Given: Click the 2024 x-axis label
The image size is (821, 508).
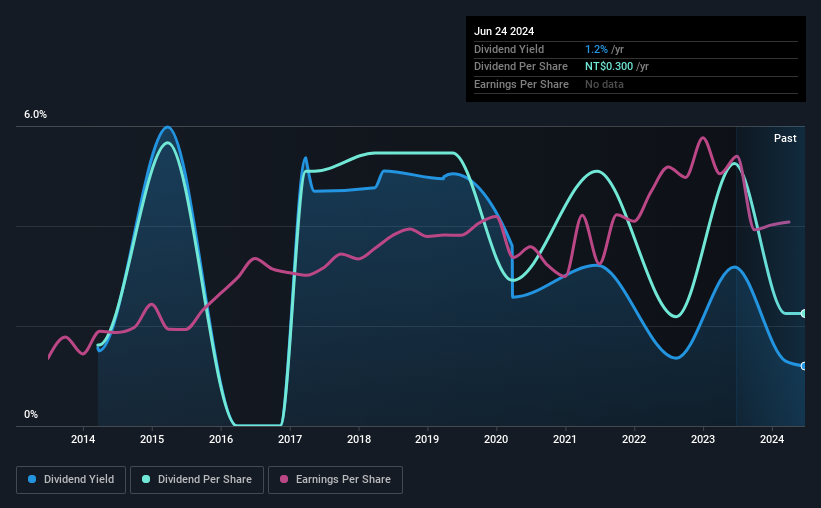Looking at the screenshot, I should pos(772,439).
